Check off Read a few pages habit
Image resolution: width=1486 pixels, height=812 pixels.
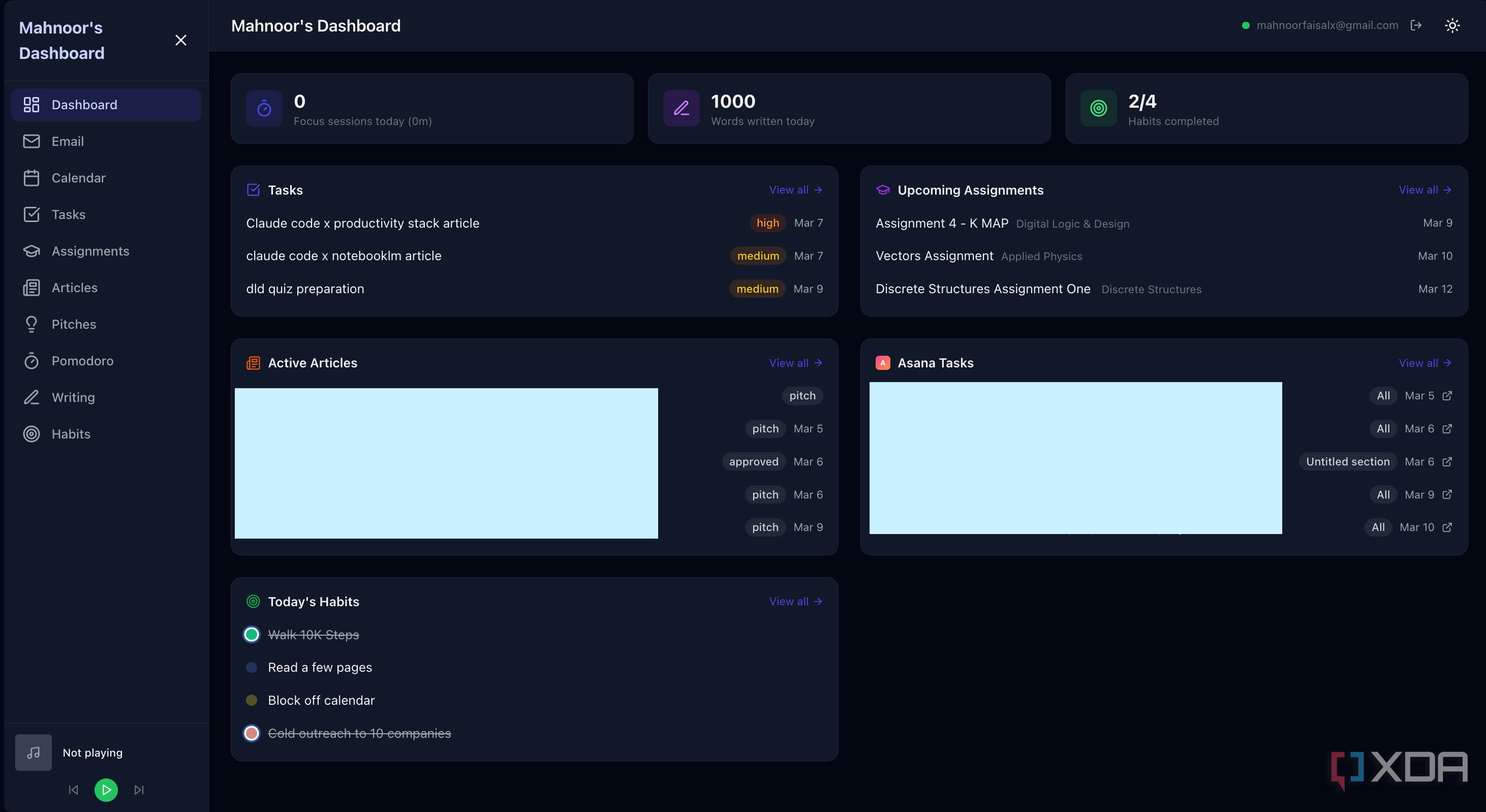(x=252, y=667)
